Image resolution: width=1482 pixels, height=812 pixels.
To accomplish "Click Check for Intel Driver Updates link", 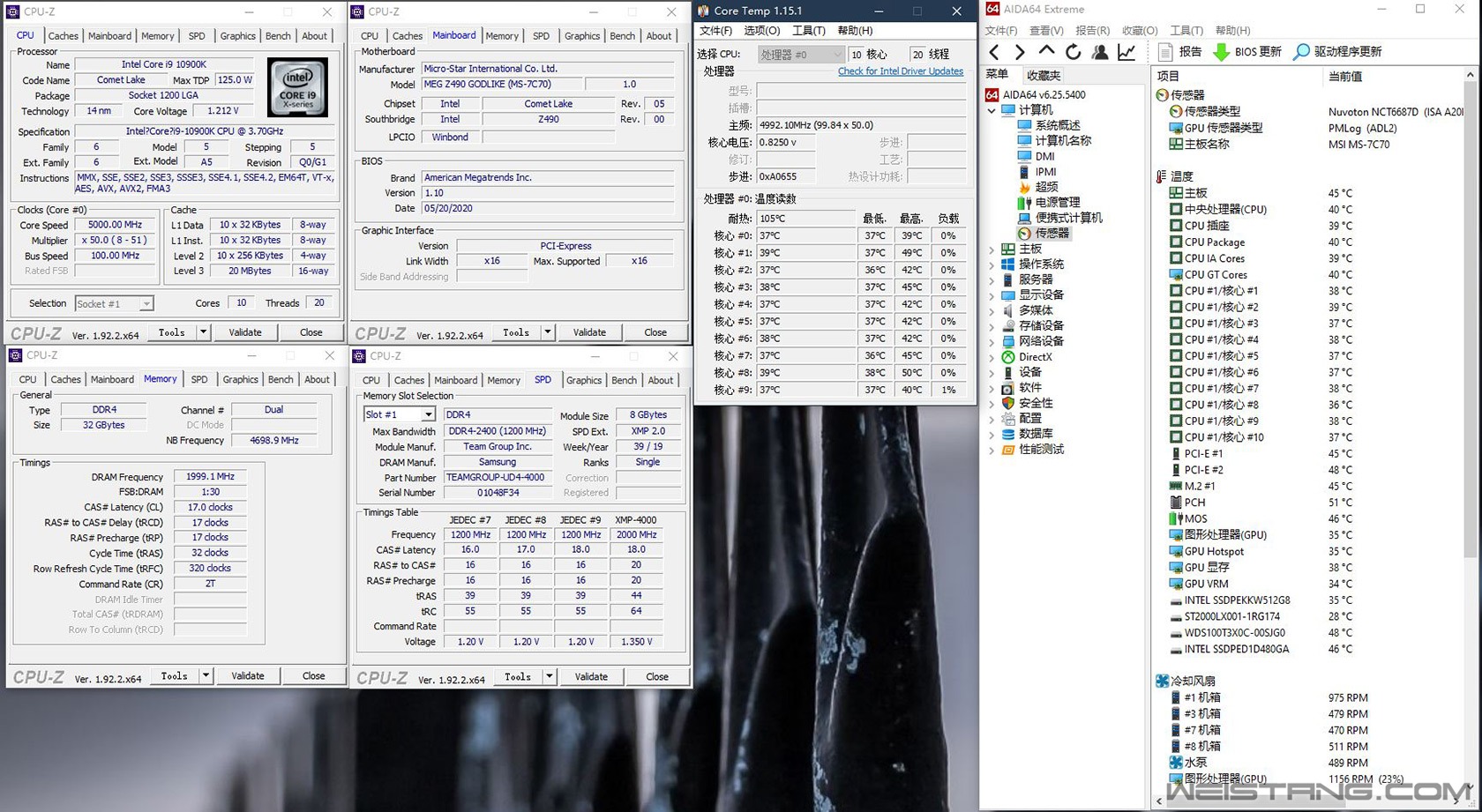I will [x=900, y=71].
